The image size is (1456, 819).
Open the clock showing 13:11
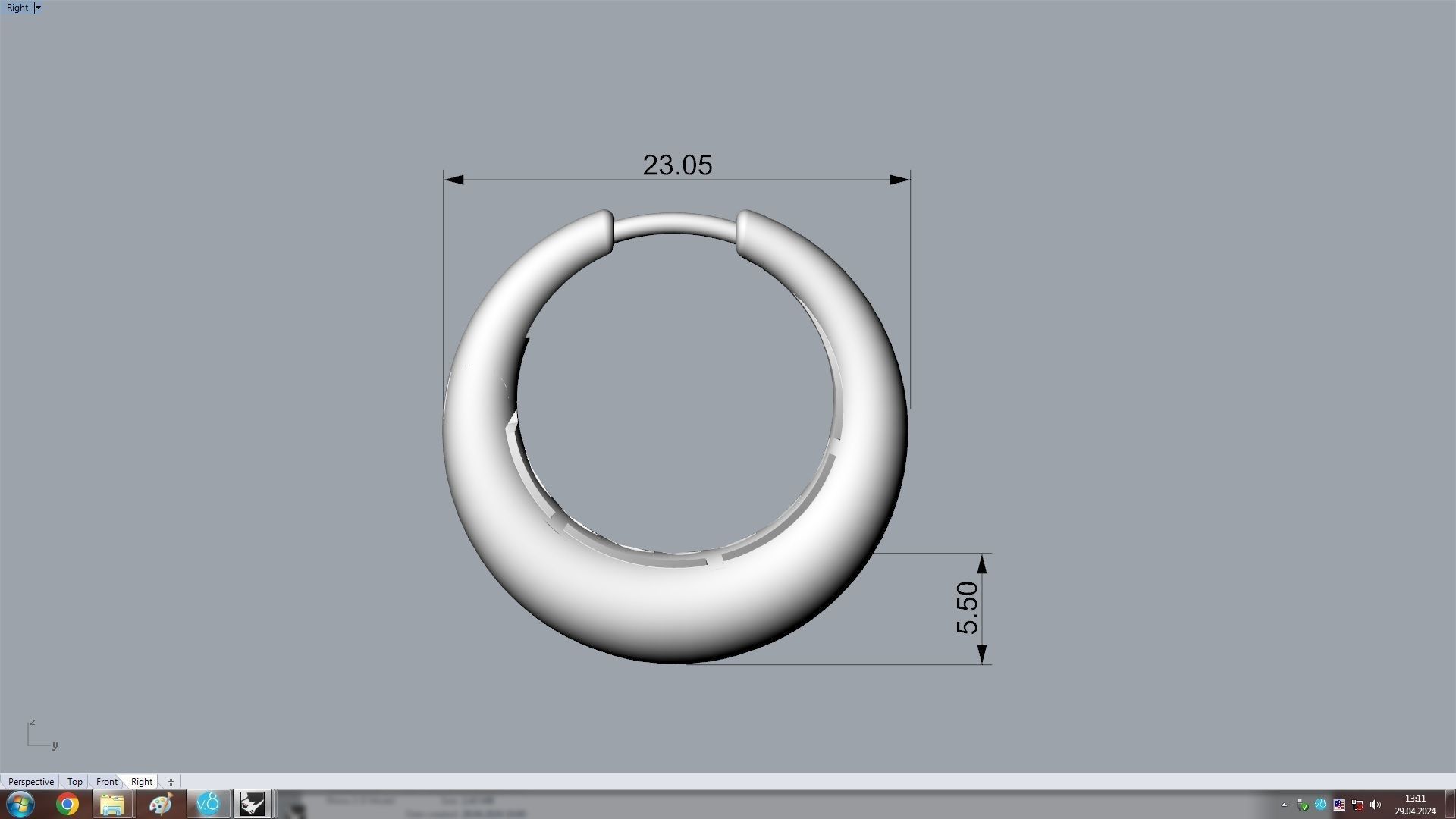point(1415,805)
